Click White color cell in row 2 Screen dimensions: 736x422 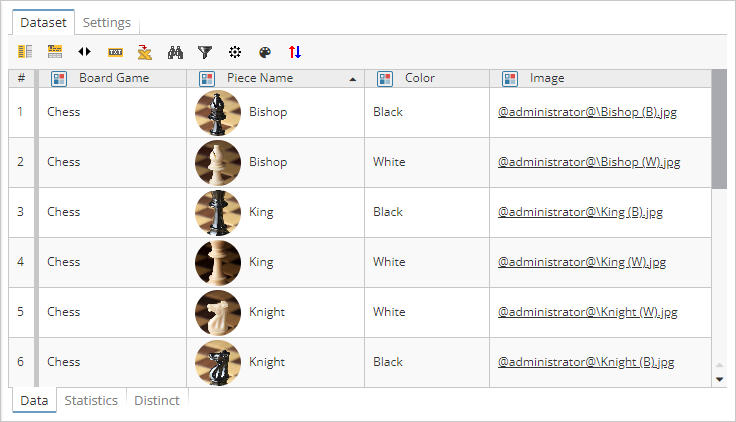427,162
